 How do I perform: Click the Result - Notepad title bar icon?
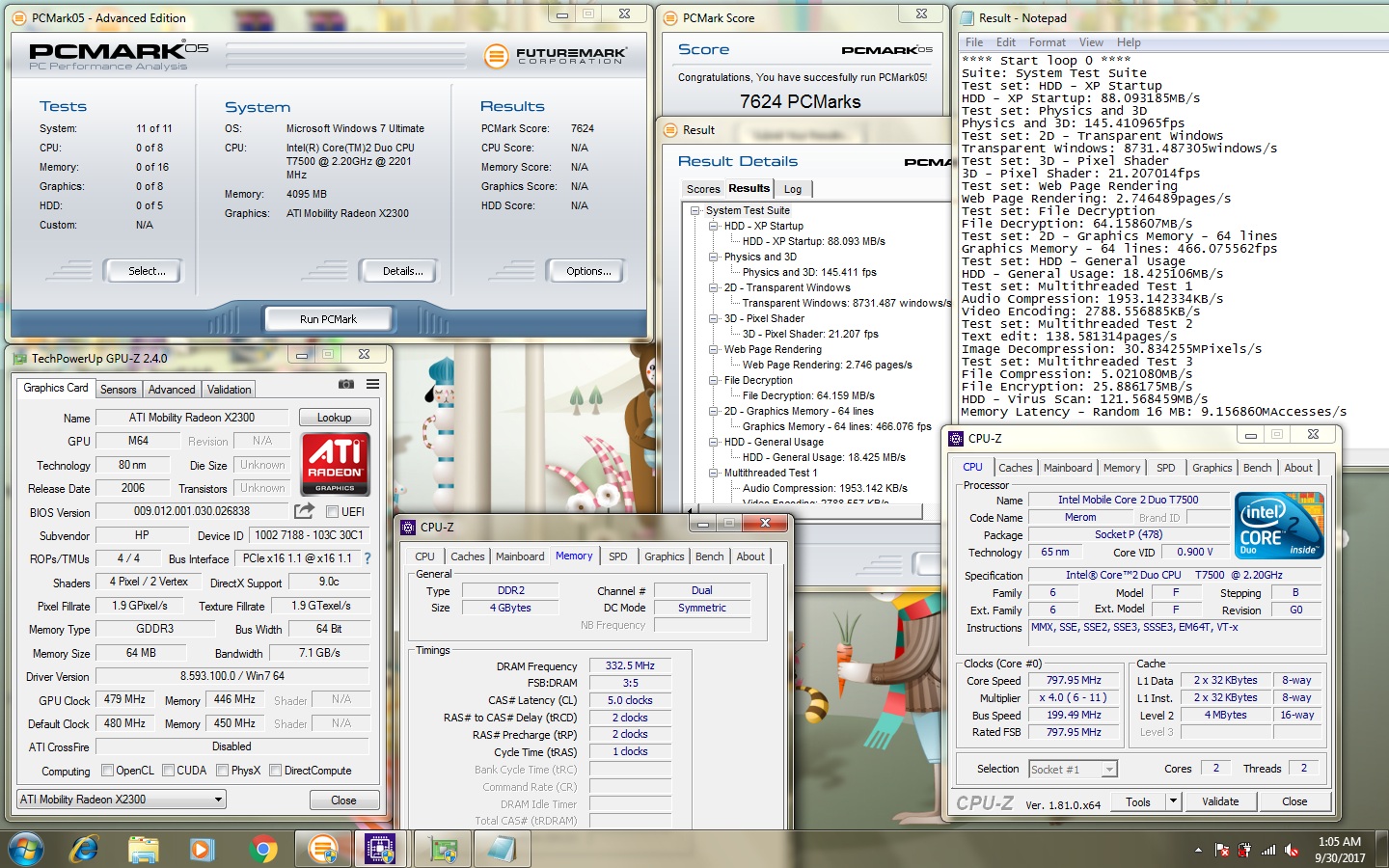968,17
